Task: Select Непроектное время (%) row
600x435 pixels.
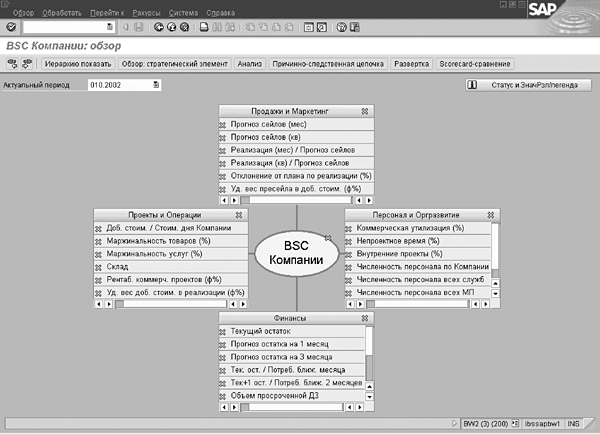Action: point(418,241)
